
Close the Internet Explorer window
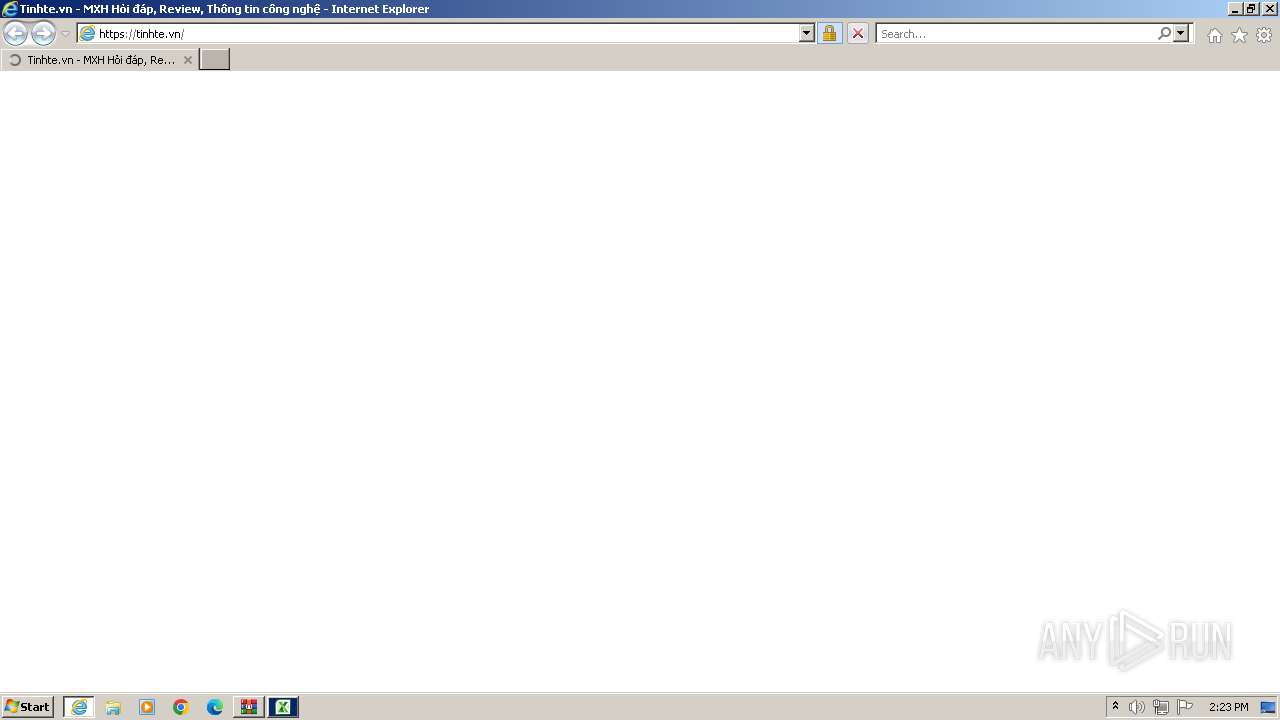point(1268,9)
